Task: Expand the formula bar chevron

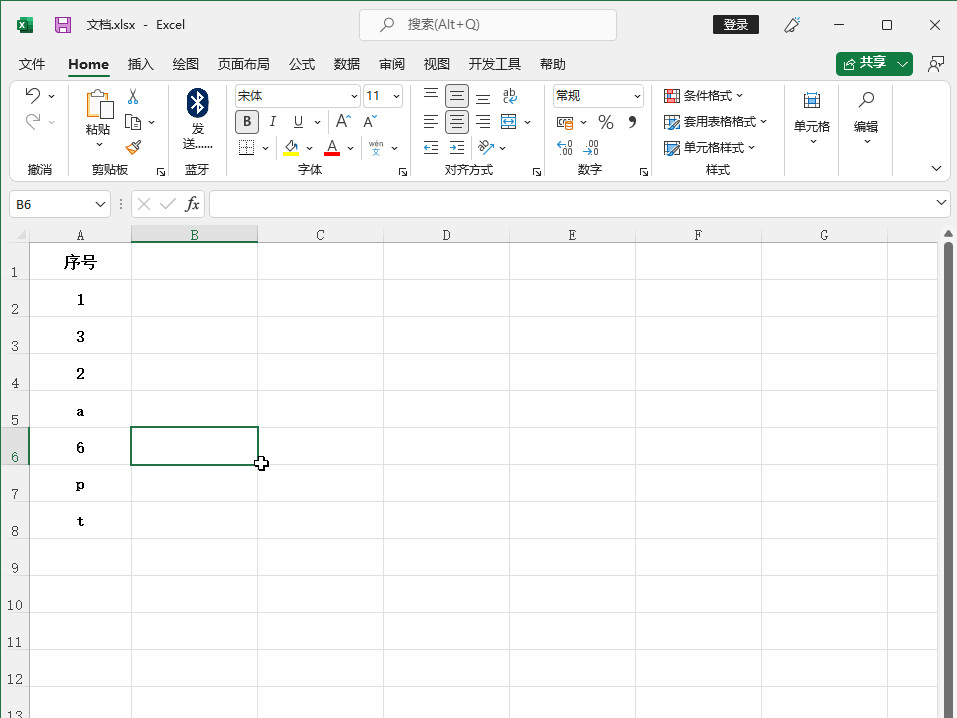Action: [x=941, y=203]
